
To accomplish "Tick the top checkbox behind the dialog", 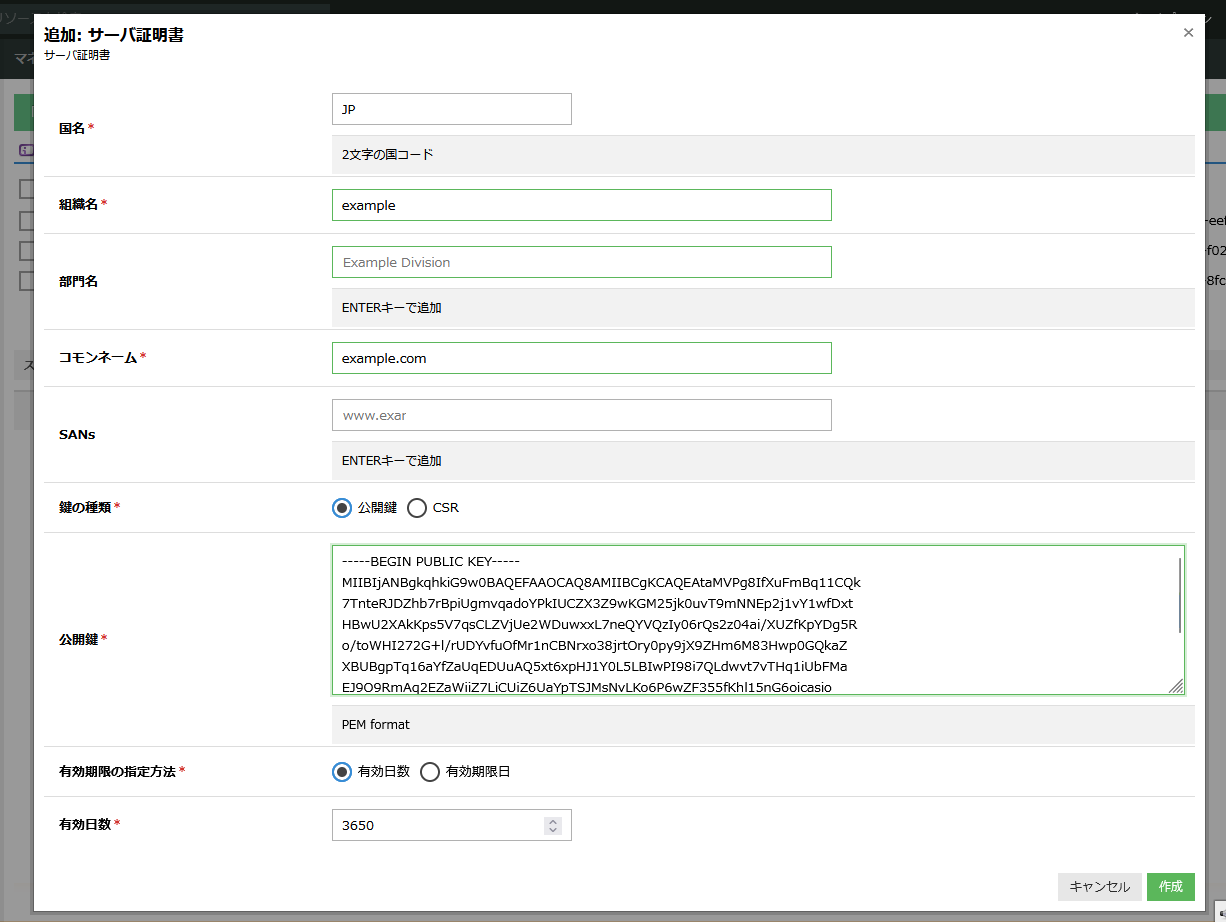I will (26, 189).
